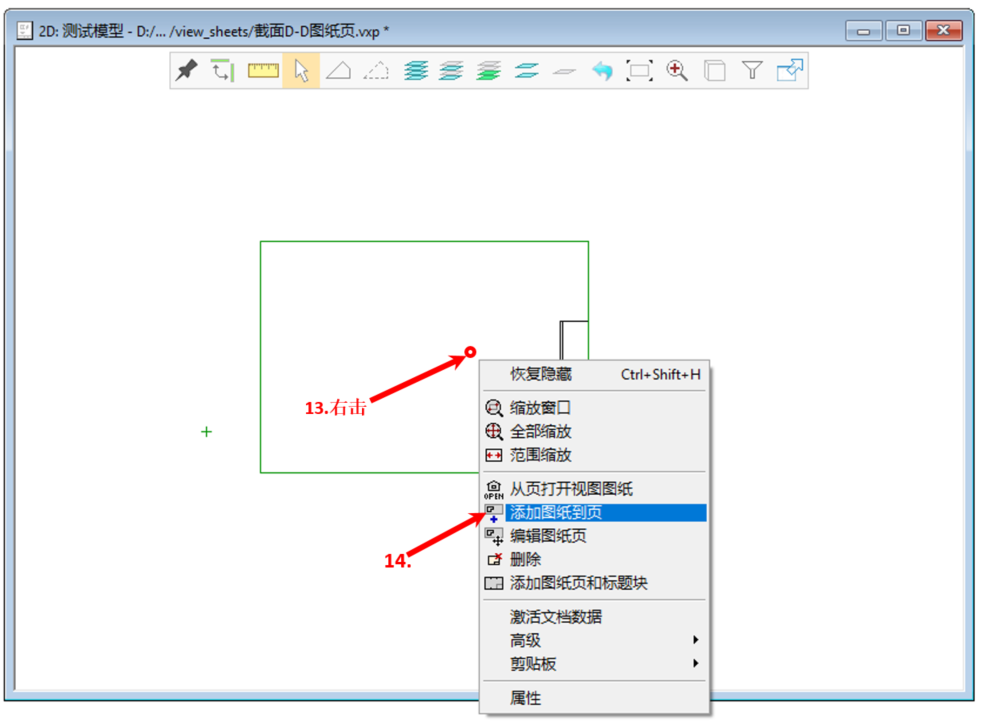Click the single gray layer icon
This screenshot has width=983, height=726.
(564, 71)
